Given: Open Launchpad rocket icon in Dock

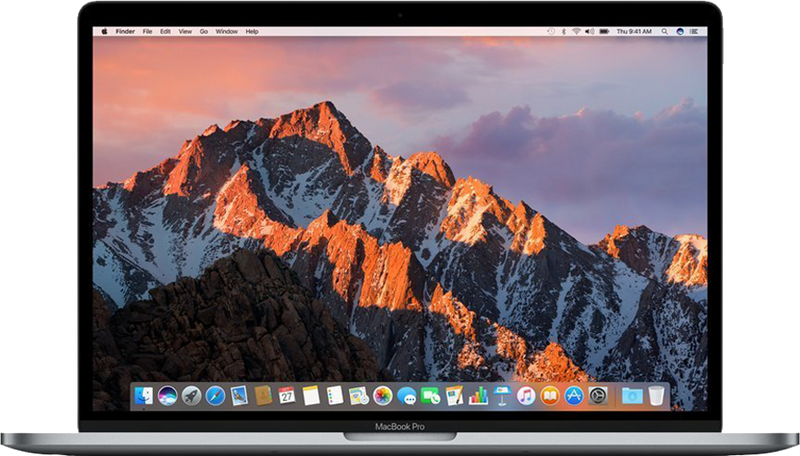Looking at the screenshot, I should (191, 395).
